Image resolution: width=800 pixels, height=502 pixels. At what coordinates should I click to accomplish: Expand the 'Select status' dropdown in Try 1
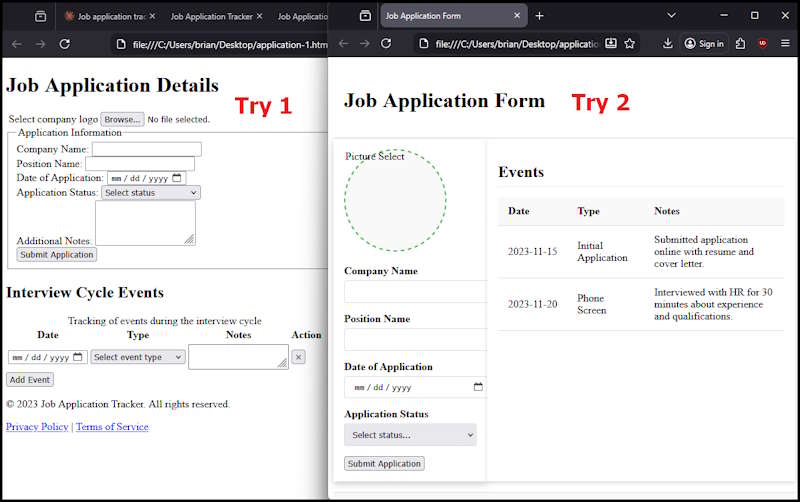151,193
